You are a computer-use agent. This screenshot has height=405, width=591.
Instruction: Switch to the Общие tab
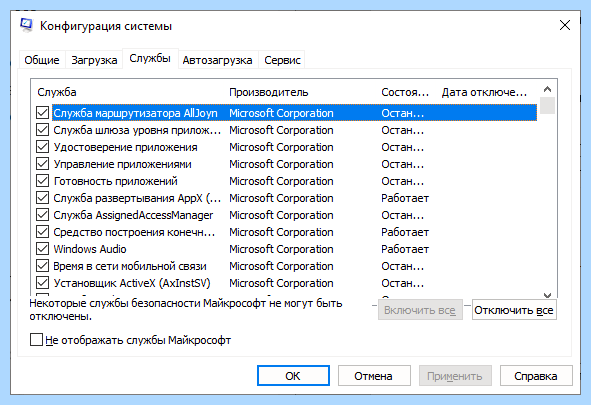coord(42,60)
